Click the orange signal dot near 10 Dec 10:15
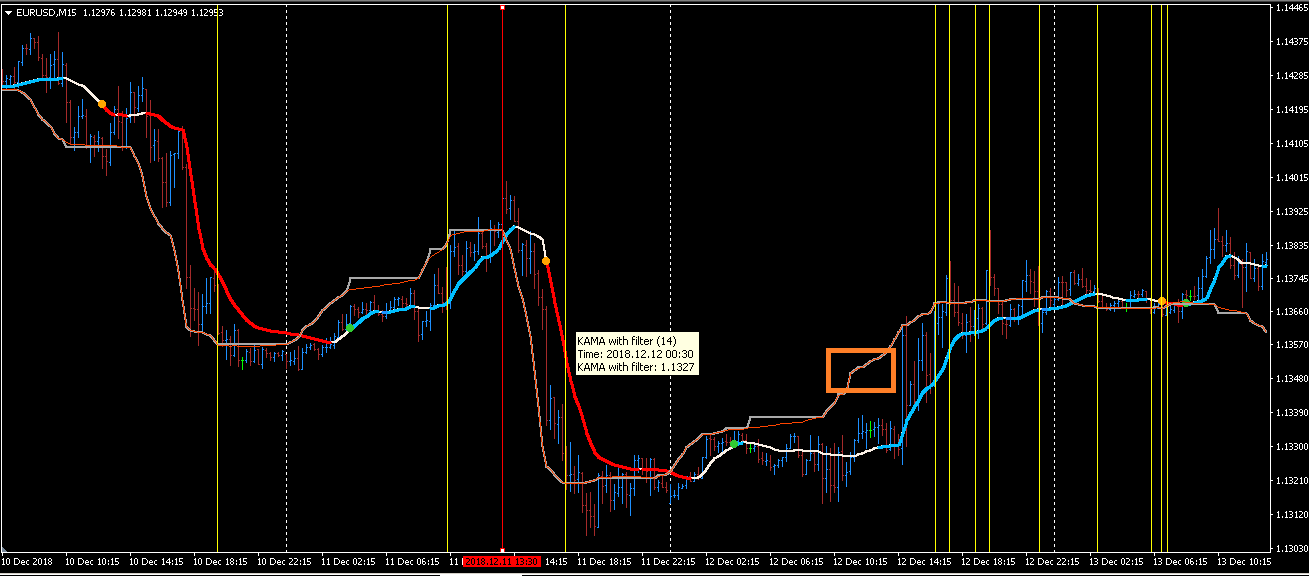Image resolution: width=1309 pixels, height=576 pixels. click(x=102, y=103)
